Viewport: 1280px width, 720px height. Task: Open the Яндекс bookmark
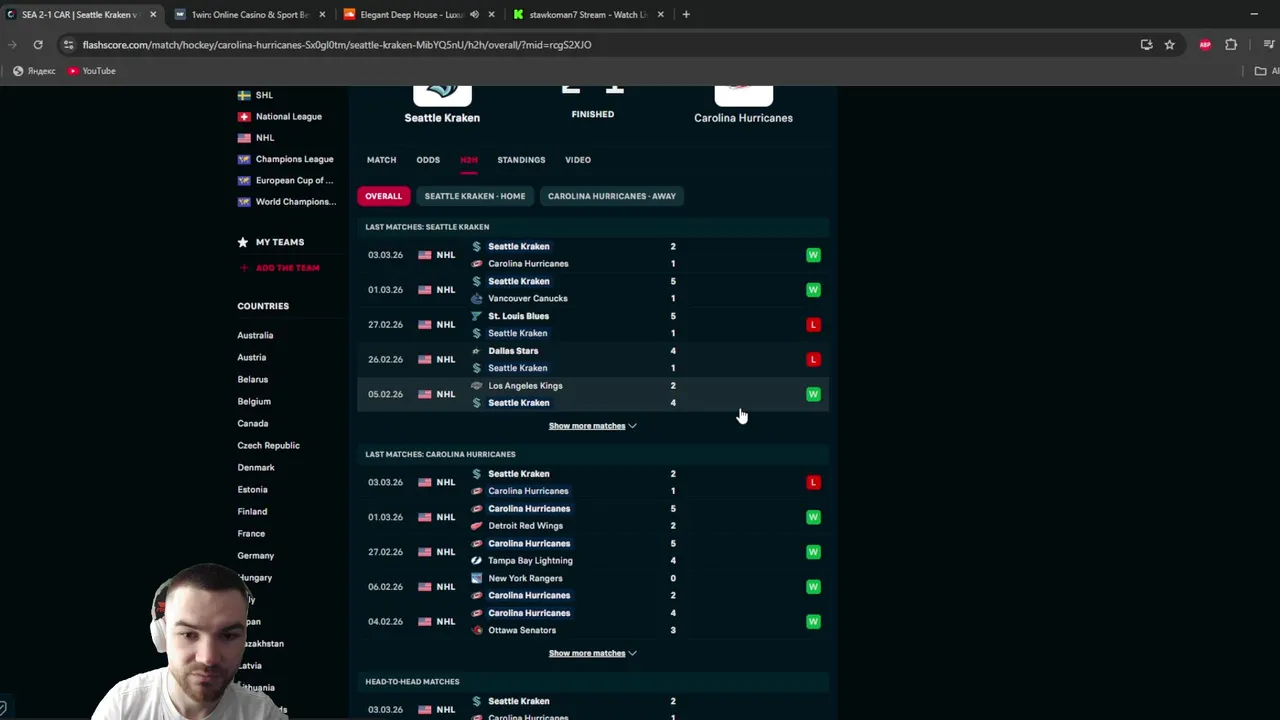click(34, 71)
